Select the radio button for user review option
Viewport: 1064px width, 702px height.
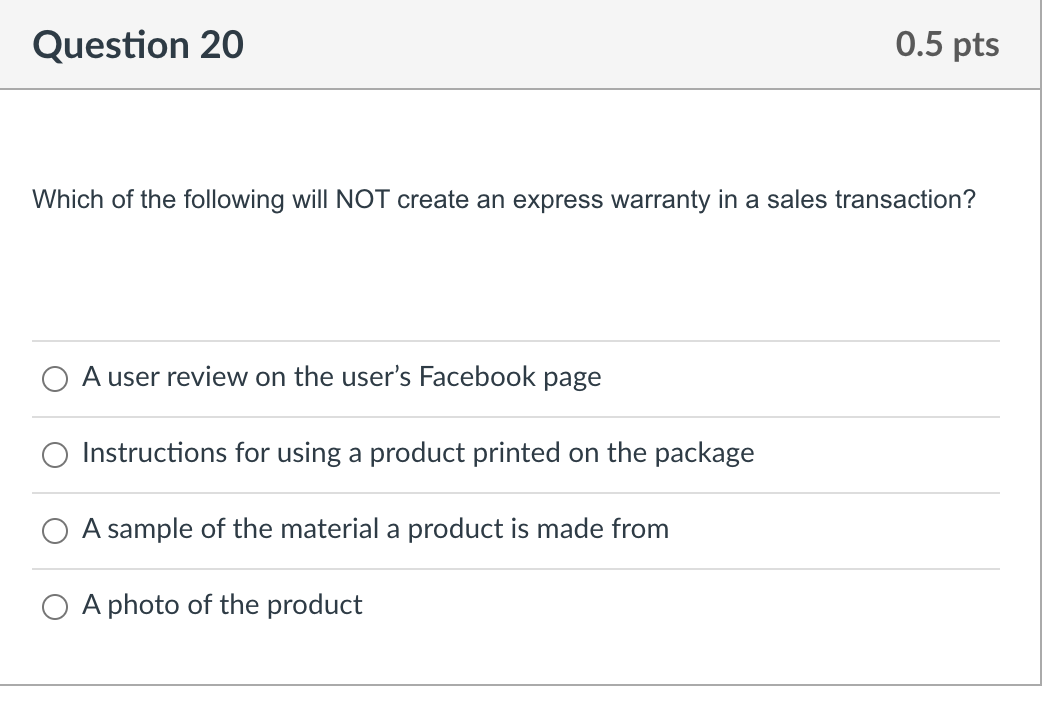[53, 378]
